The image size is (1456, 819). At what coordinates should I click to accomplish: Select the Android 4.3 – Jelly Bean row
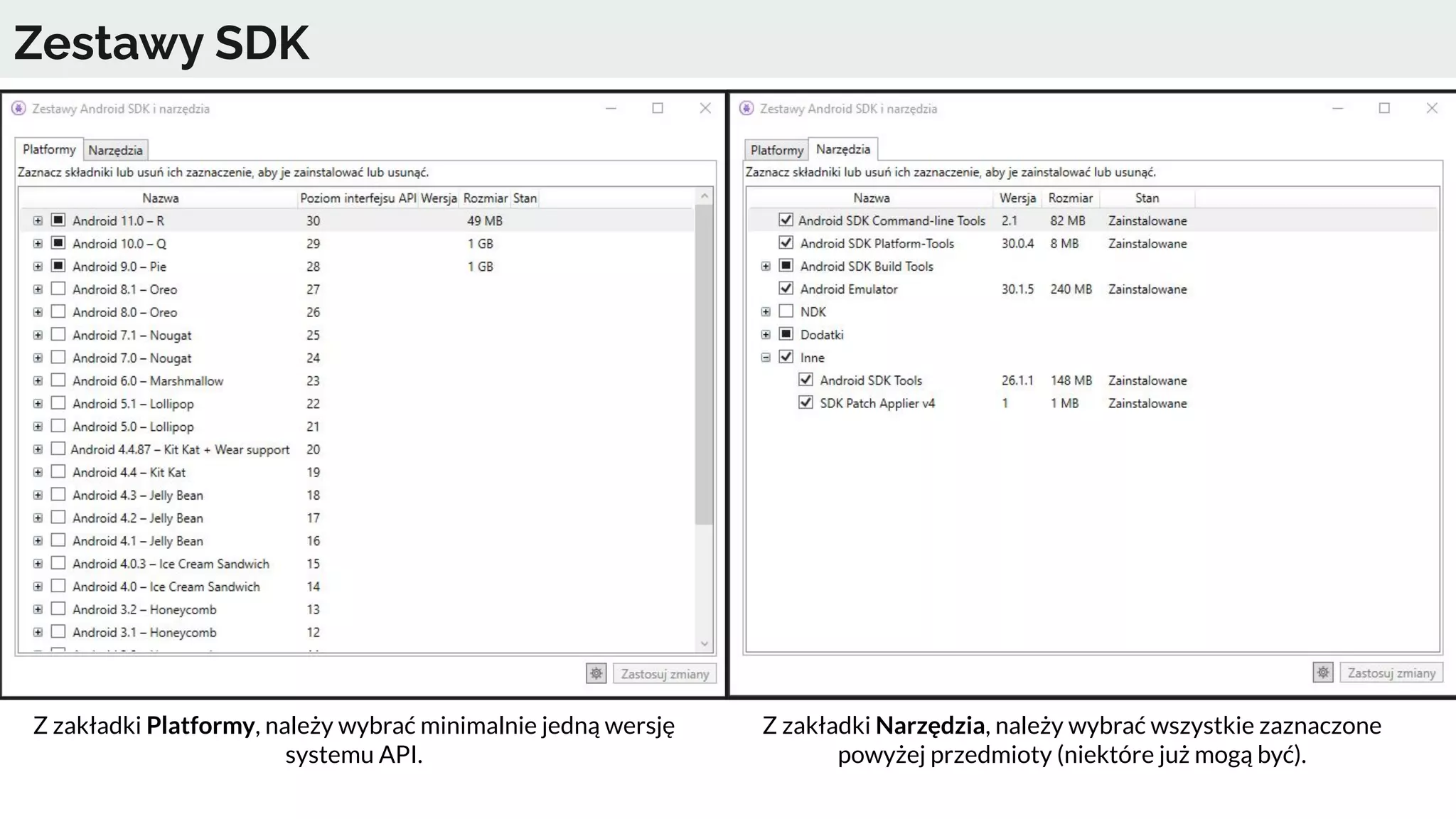(x=357, y=495)
